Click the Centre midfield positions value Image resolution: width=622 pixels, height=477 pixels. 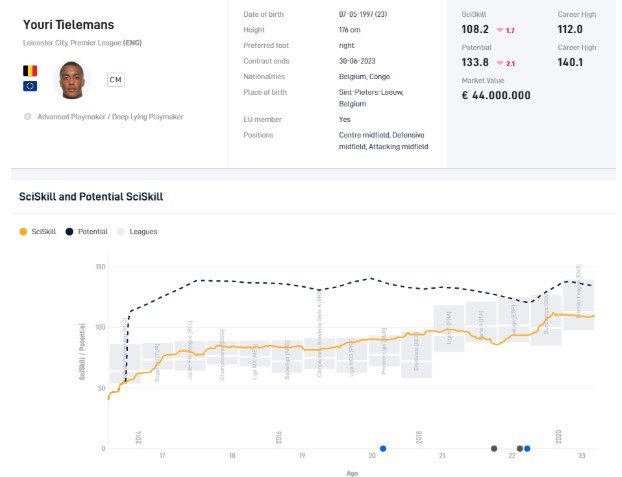383,141
